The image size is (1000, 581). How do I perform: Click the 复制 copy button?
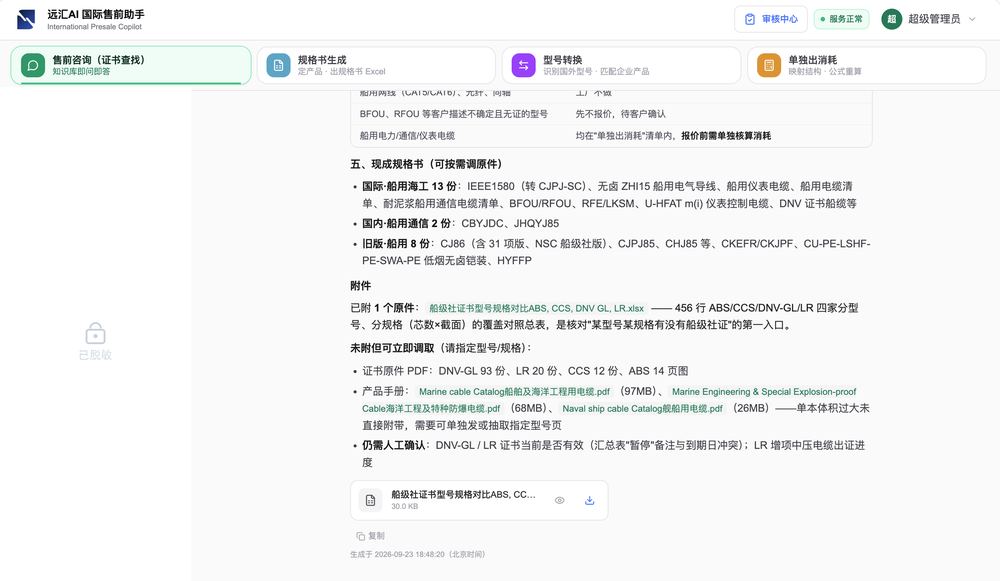(x=371, y=536)
